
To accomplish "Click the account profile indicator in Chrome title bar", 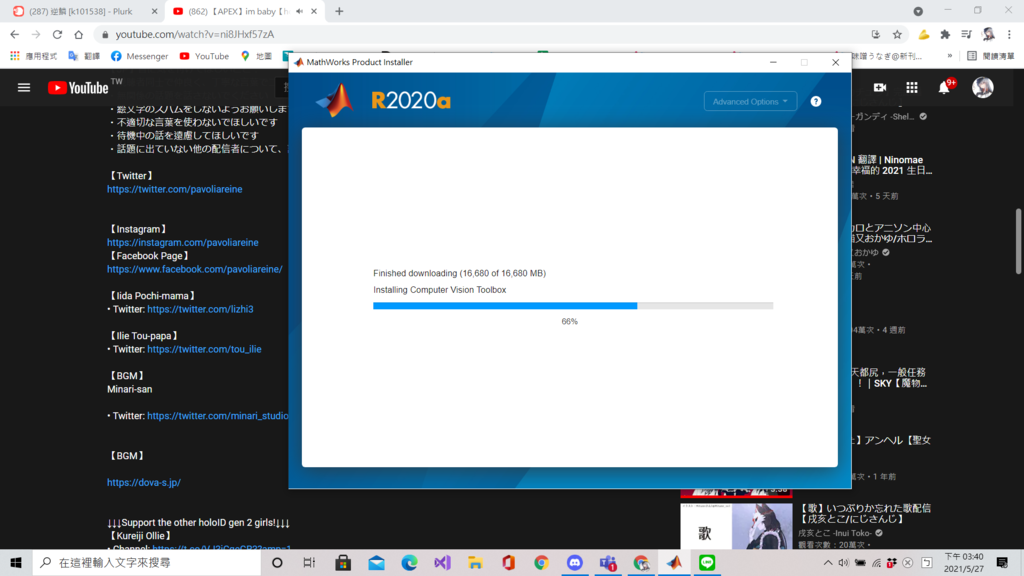I will pyautogui.click(x=918, y=11).
